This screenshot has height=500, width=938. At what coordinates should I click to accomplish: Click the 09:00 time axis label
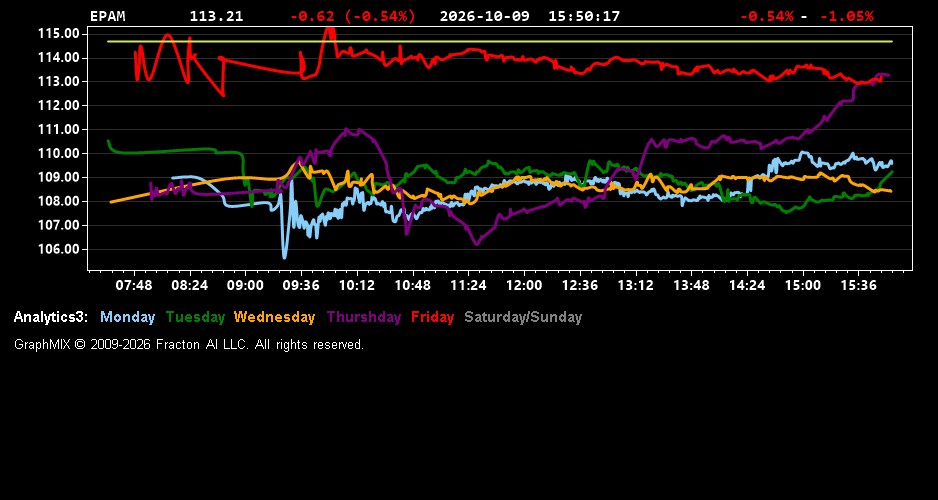pos(245,285)
